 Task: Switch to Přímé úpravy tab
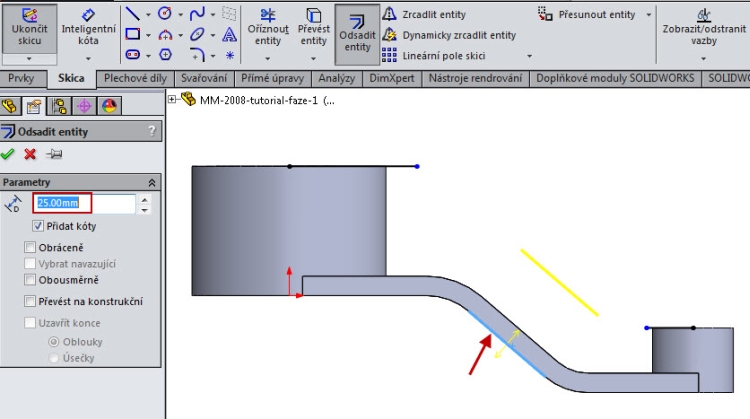click(x=272, y=78)
